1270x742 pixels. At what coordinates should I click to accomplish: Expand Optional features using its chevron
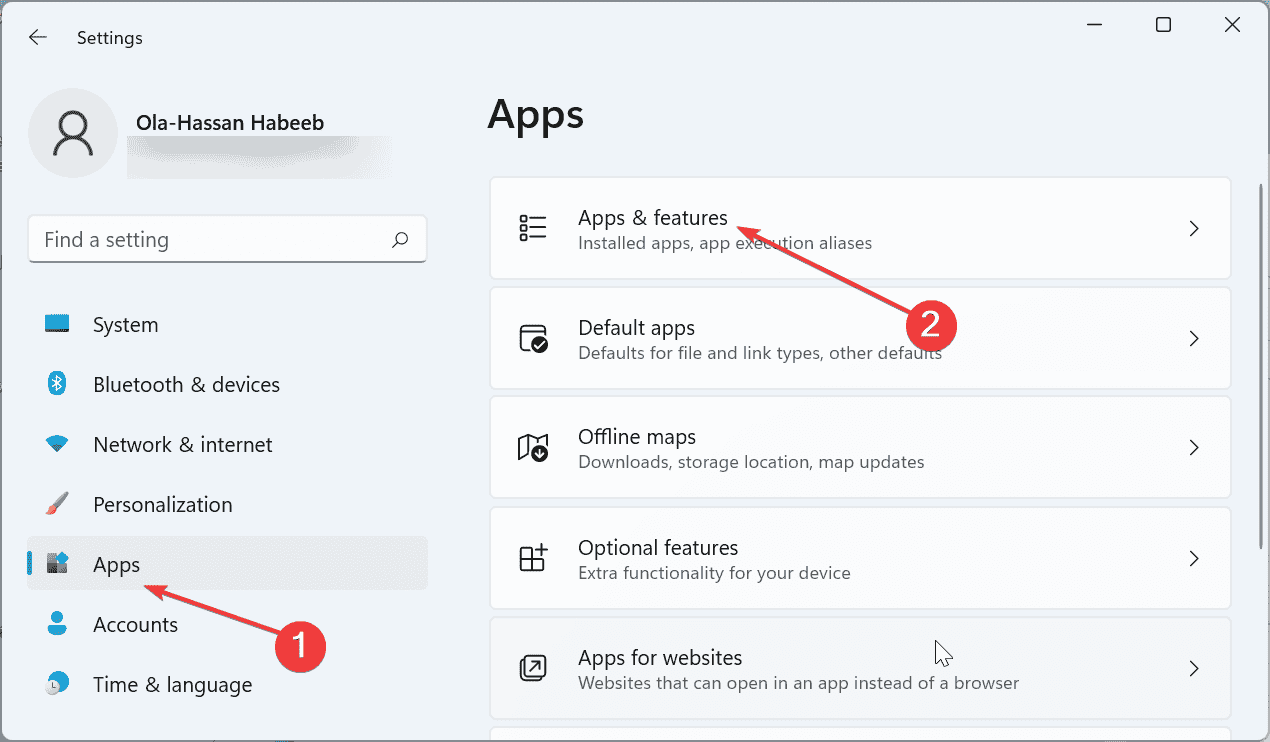[1194, 558]
